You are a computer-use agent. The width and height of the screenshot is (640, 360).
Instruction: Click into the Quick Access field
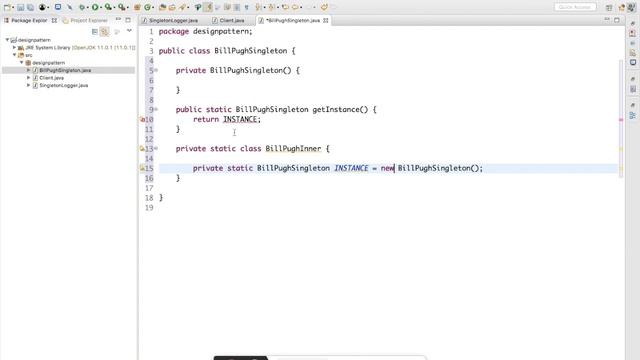click(575, 7)
